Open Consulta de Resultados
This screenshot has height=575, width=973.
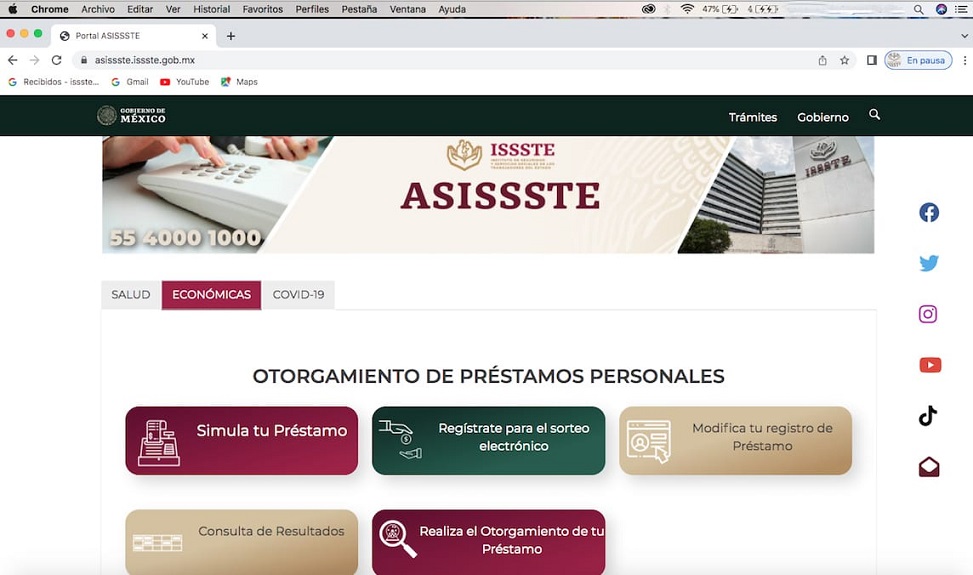coord(241,542)
